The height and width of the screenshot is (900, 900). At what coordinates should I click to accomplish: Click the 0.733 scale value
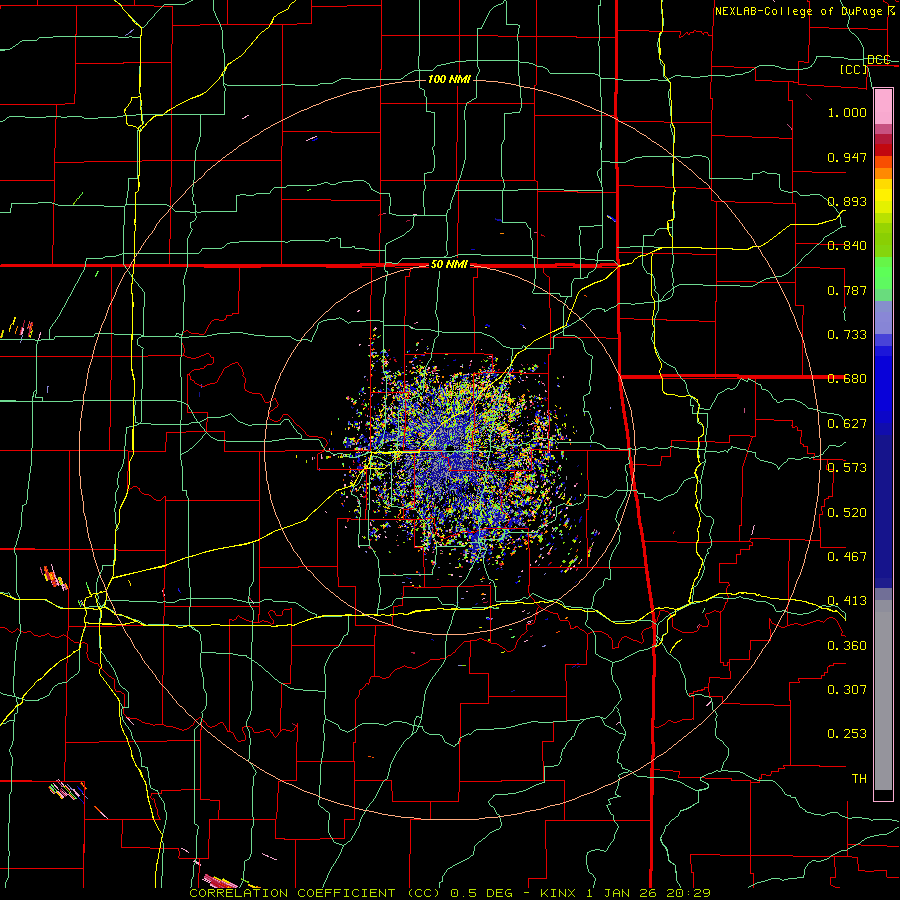tap(847, 335)
